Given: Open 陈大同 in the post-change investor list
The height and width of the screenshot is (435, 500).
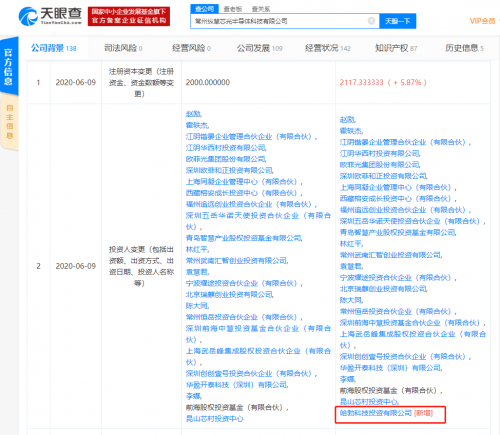Looking at the screenshot, I should tap(351, 300).
